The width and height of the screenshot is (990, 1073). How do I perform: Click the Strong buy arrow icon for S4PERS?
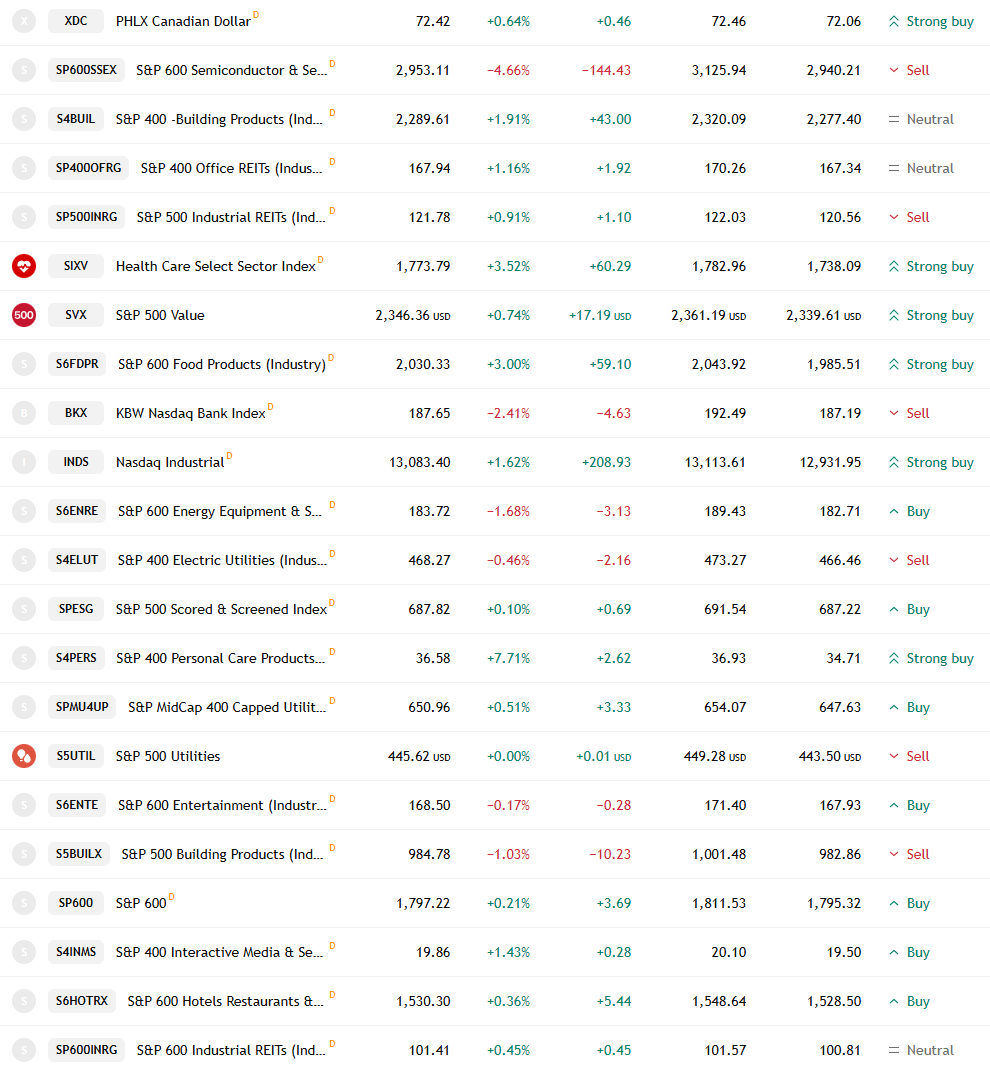coord(894,658)
